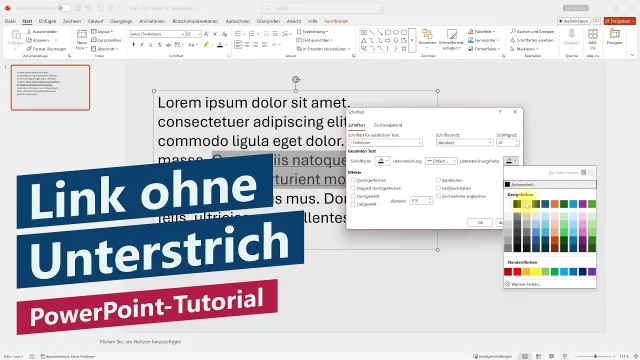
Task: Click the save icon in title bar
Action: [78, 8]
